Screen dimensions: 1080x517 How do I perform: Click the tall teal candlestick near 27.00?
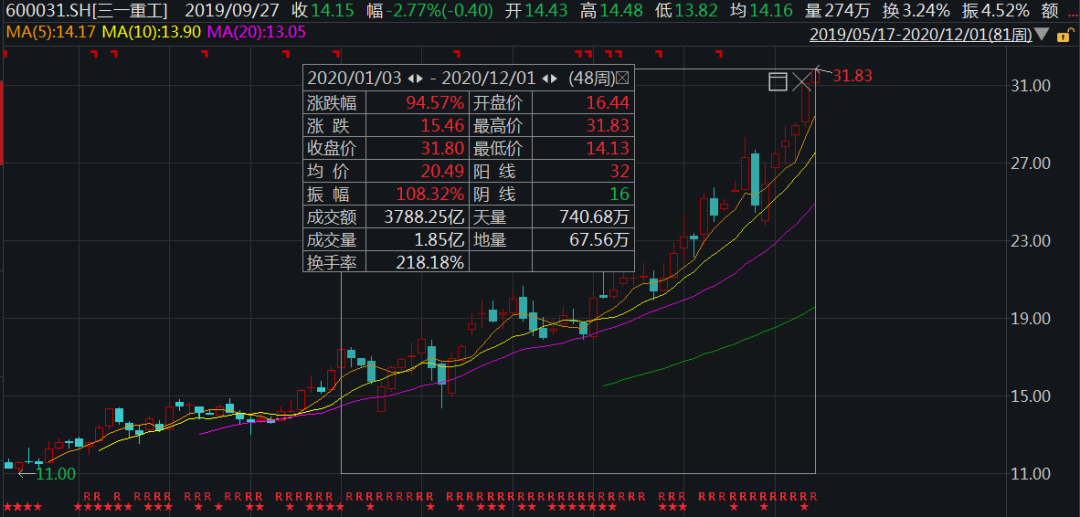(x=756, y=180)
